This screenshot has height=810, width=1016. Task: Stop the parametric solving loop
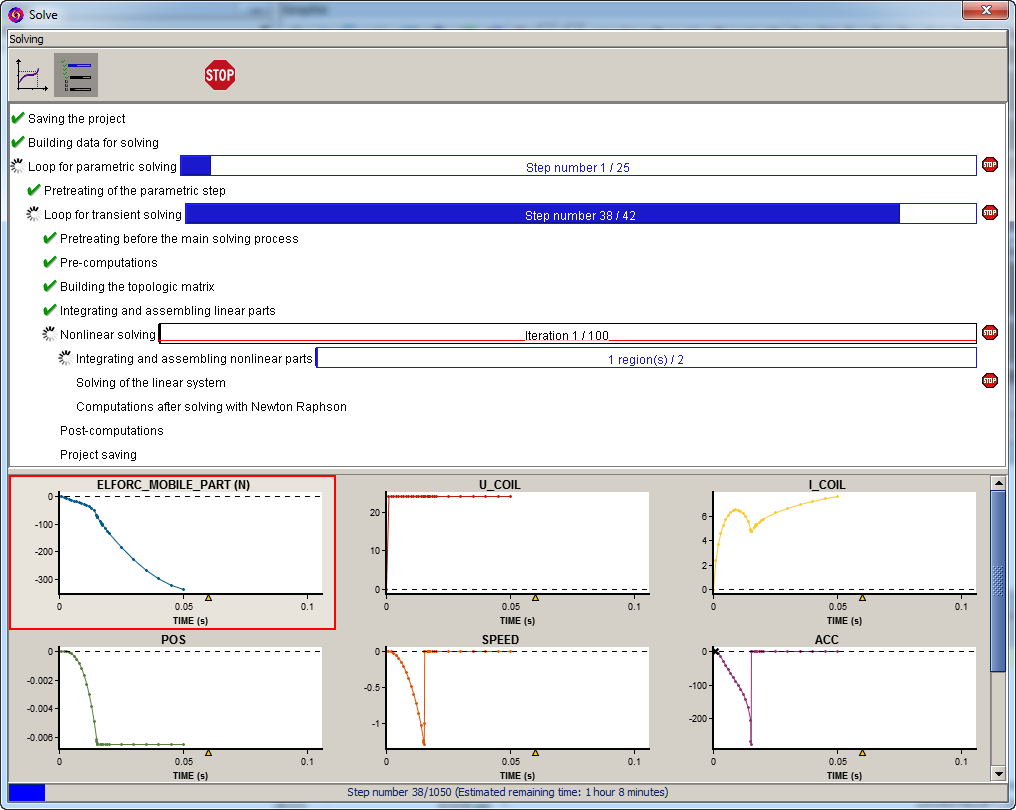coord(989,165)
